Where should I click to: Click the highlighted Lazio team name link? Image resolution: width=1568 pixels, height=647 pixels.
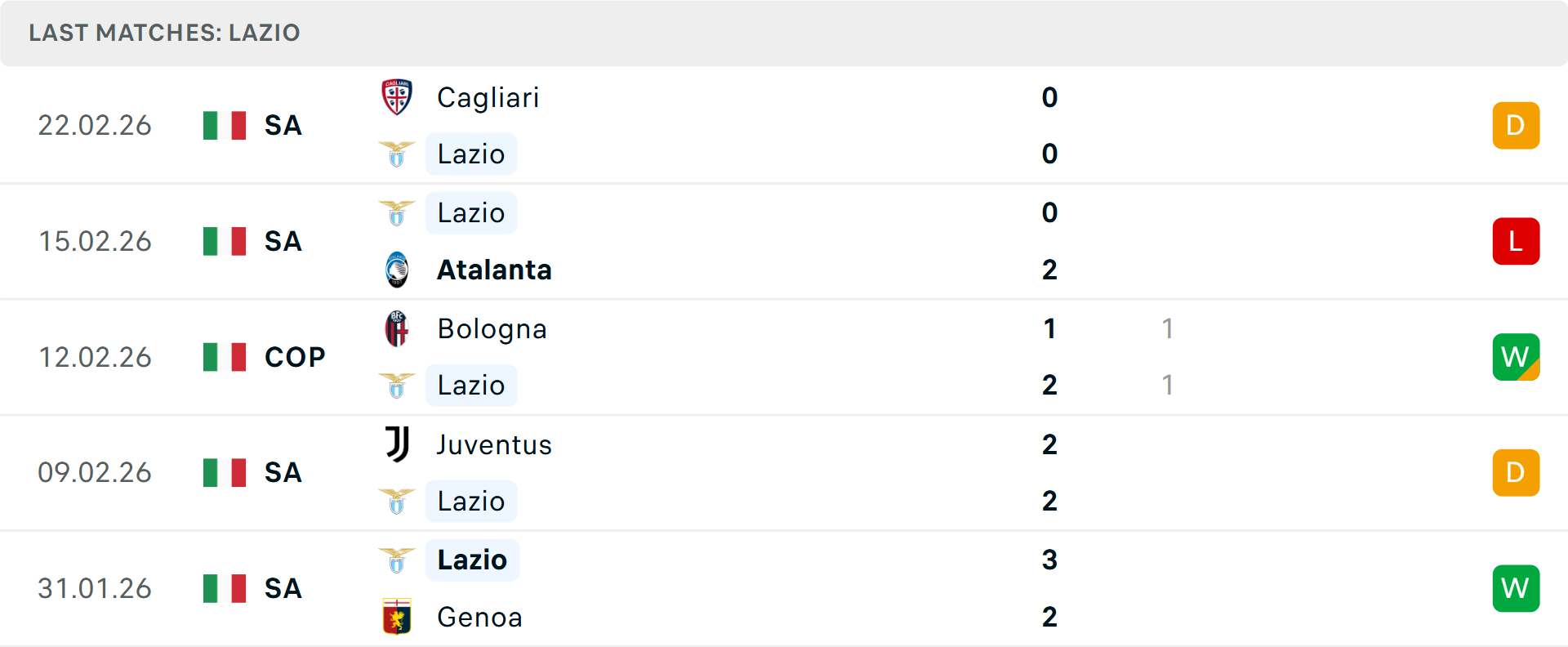(472, 560)
